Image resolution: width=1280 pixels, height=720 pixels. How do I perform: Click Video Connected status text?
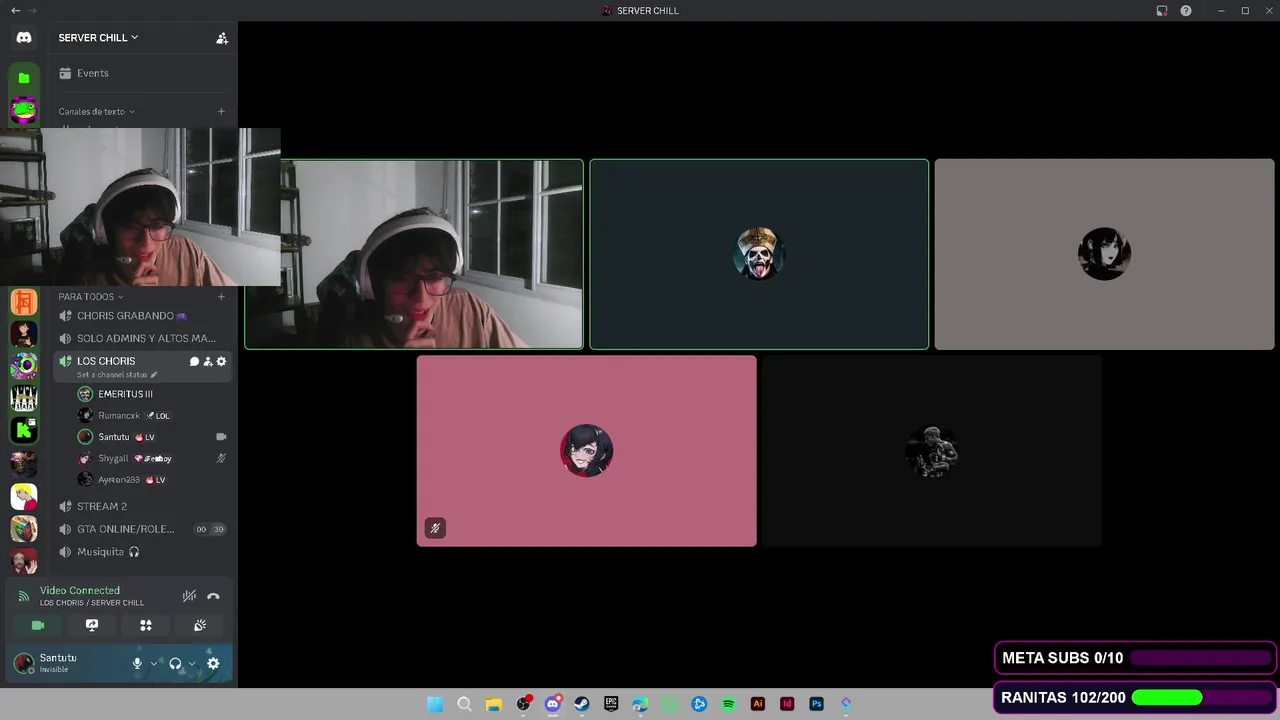coord(80,591)
